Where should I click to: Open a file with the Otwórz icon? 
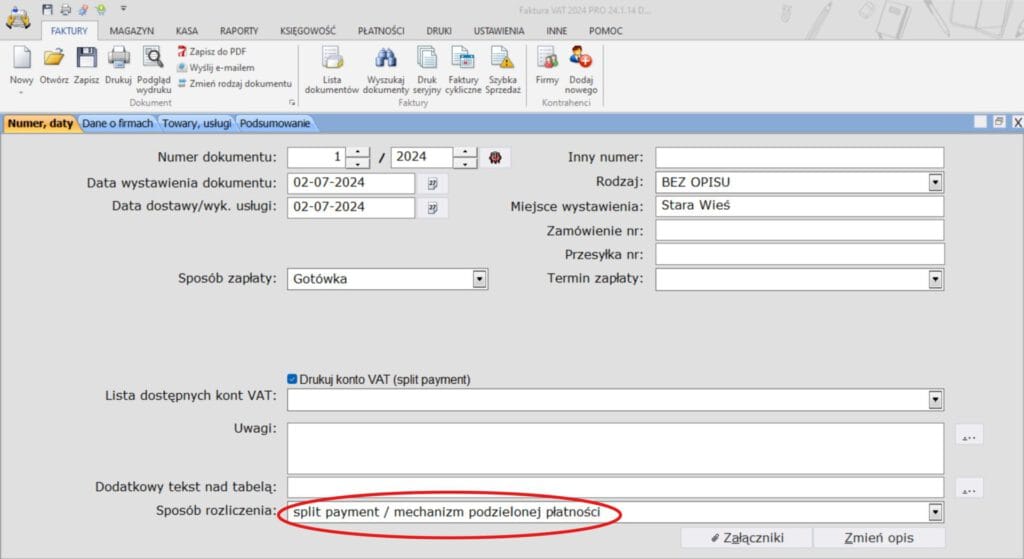pyautogui.click(x=54, y=62)
